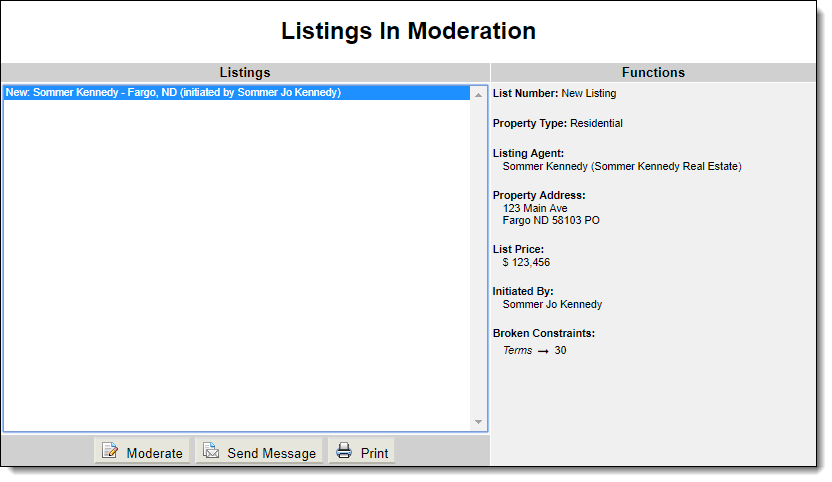Screen dimensions: 832x482
Task: Click the Property Address label
Action: 539,195
